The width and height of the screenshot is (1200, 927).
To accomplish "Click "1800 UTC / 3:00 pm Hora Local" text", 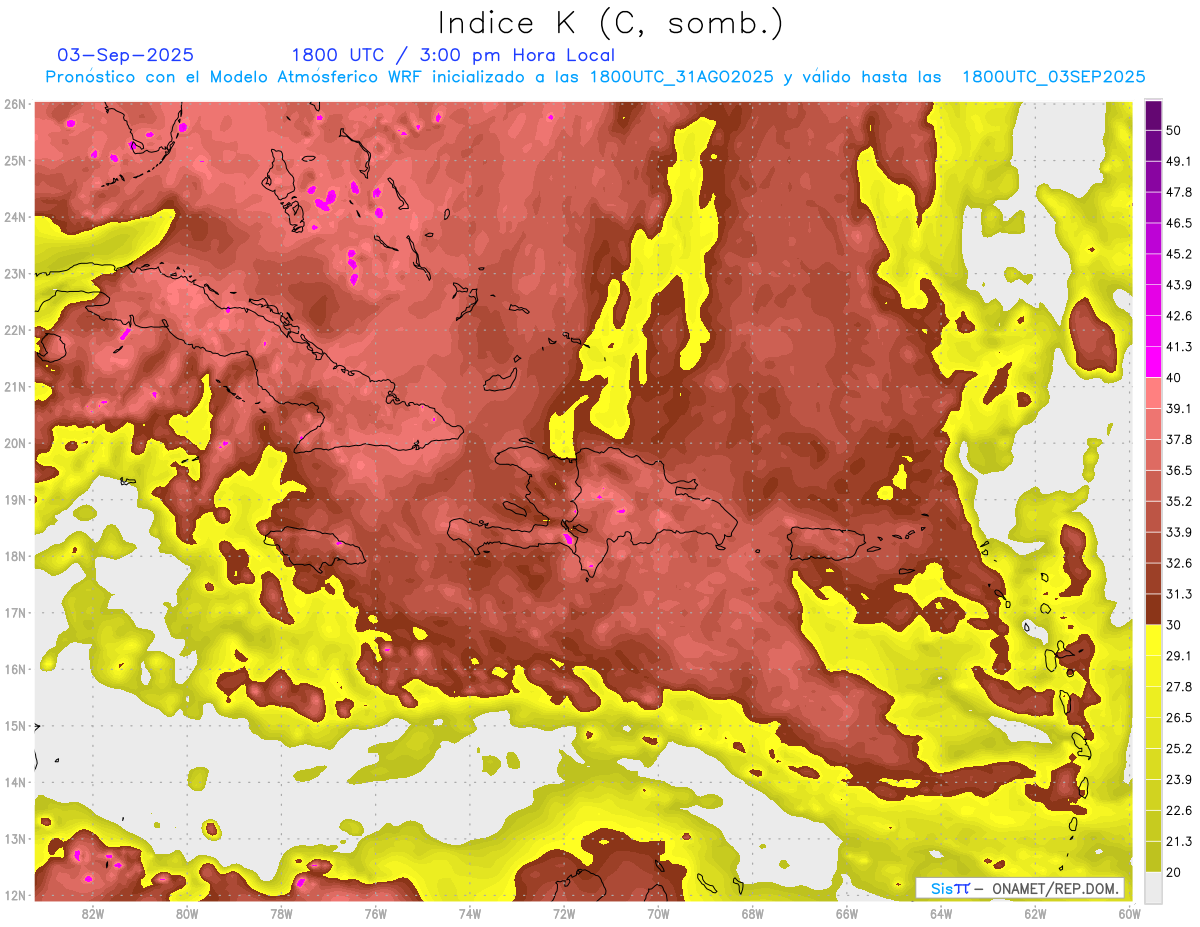I will [453, 56].
